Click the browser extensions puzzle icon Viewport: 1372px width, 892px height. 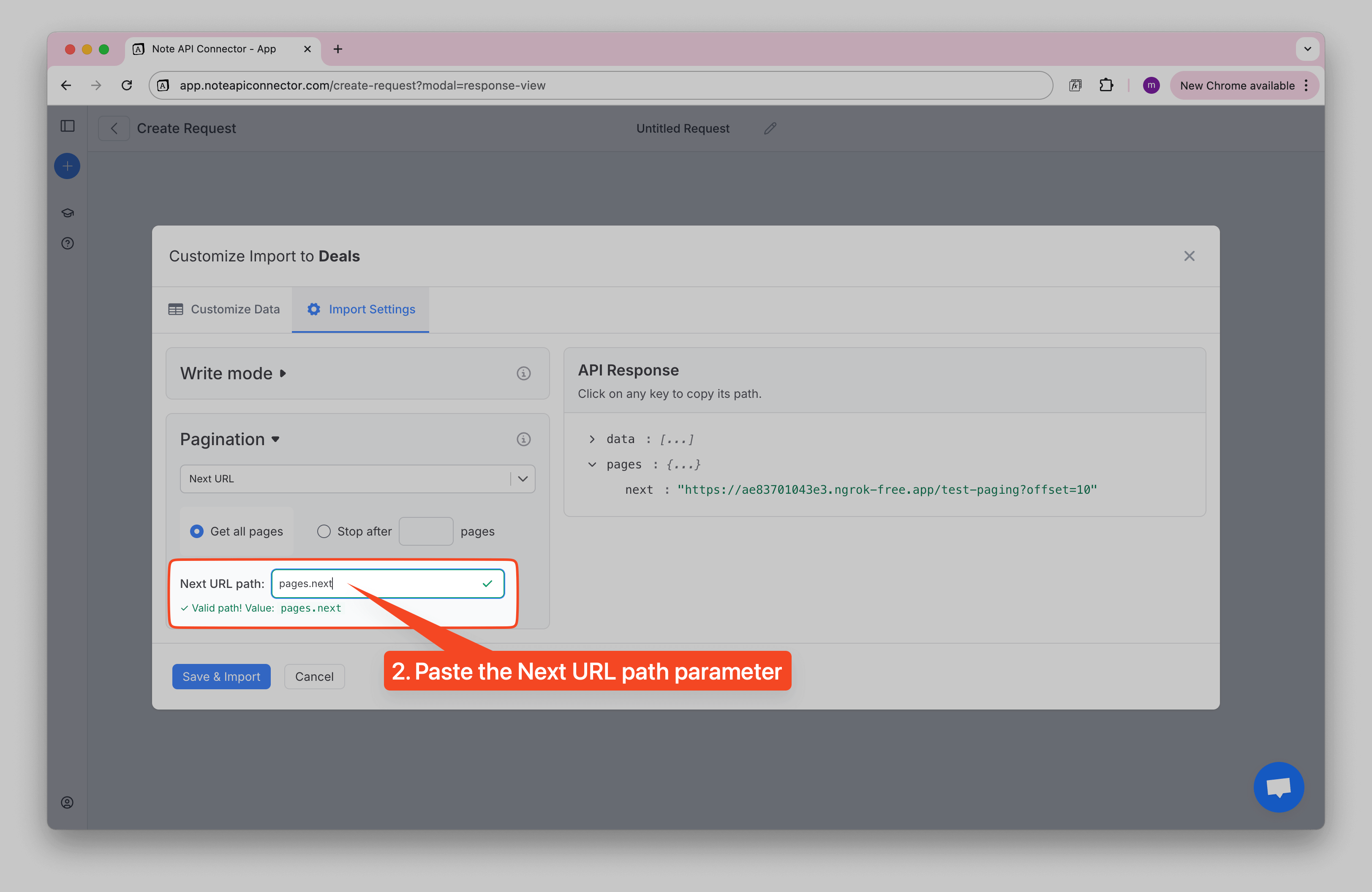[1107, 85]
